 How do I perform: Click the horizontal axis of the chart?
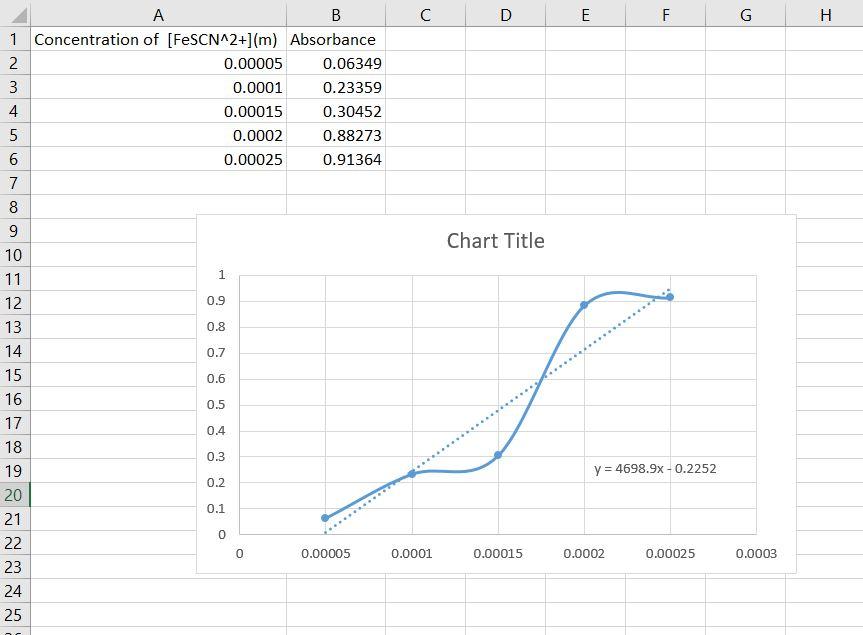500,533
